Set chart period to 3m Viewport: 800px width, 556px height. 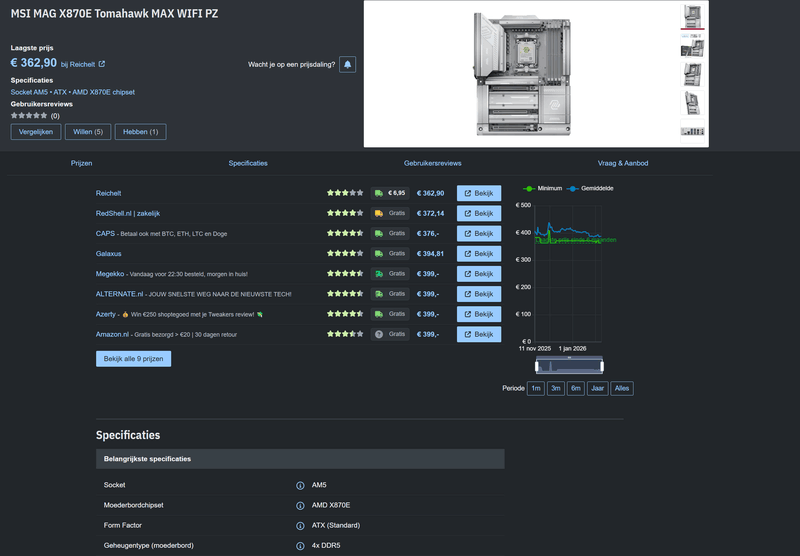[x=556, y=388]
